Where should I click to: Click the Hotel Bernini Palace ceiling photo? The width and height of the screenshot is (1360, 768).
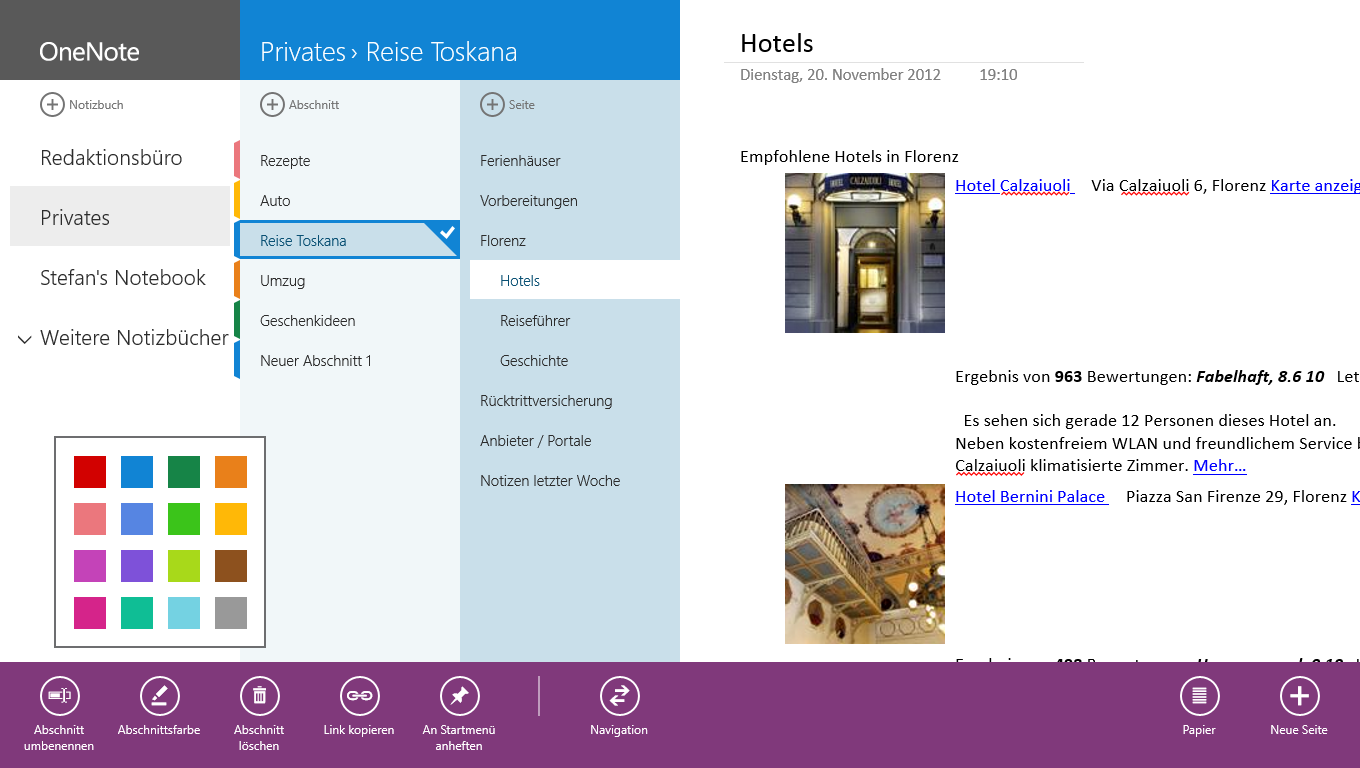864,563
